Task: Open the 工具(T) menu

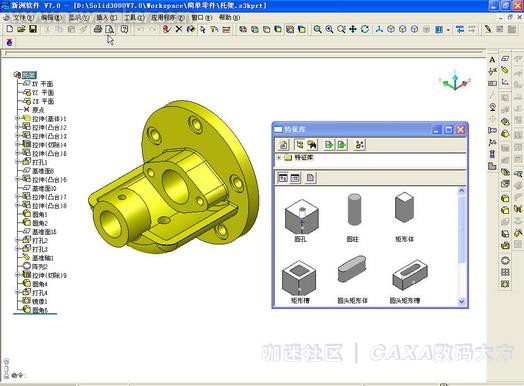Action: tap(134, 17)
